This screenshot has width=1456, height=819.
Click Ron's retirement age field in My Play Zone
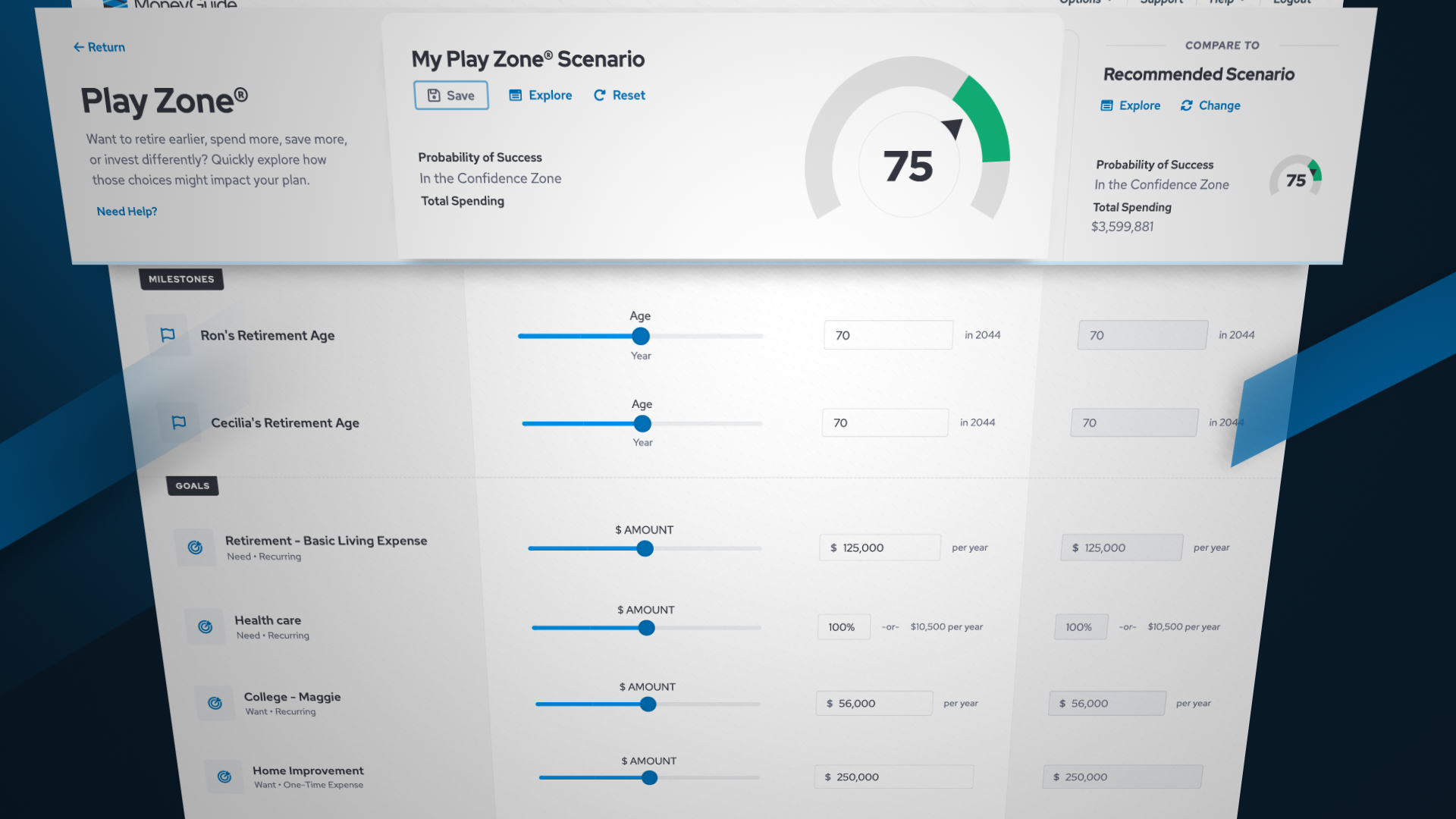(x=888, y=335)
